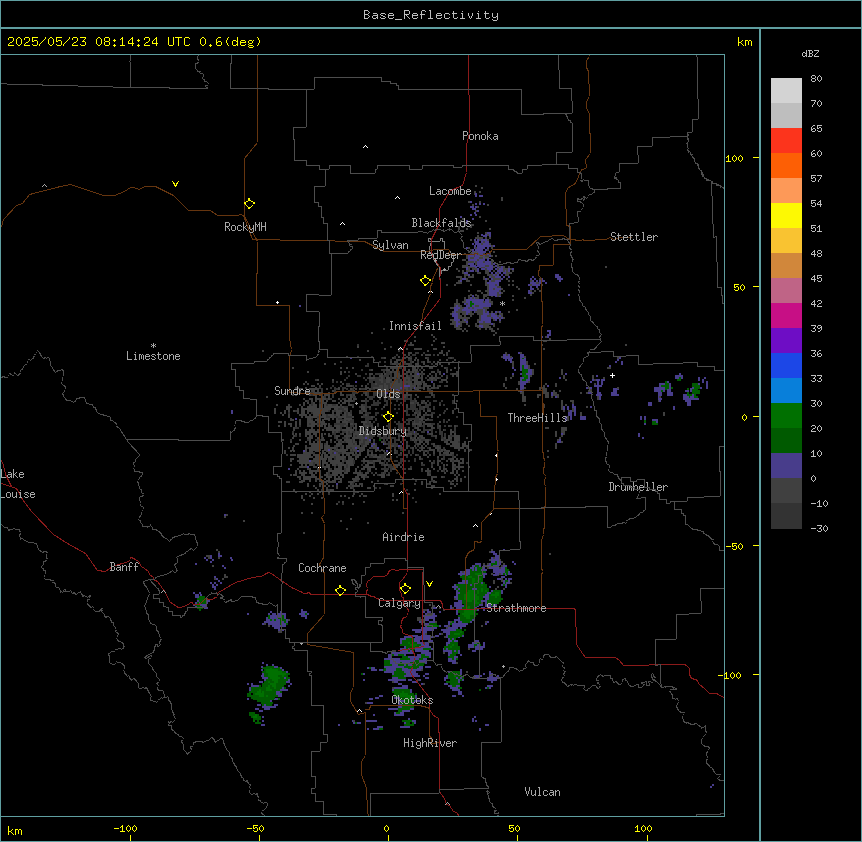Click the Didsbury town label
This screenshot has width=862, height=842.
[383, 431]
